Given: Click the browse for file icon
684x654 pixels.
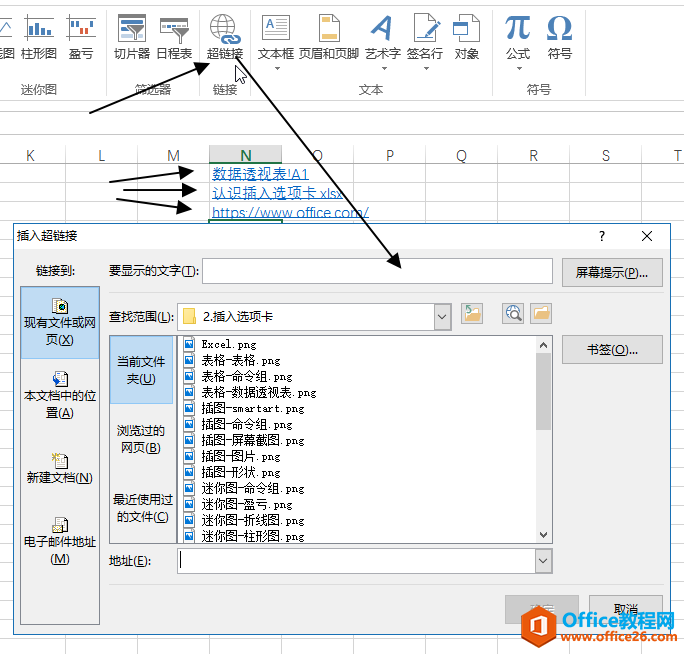Looking at the screenshot, I should (541, 314).
